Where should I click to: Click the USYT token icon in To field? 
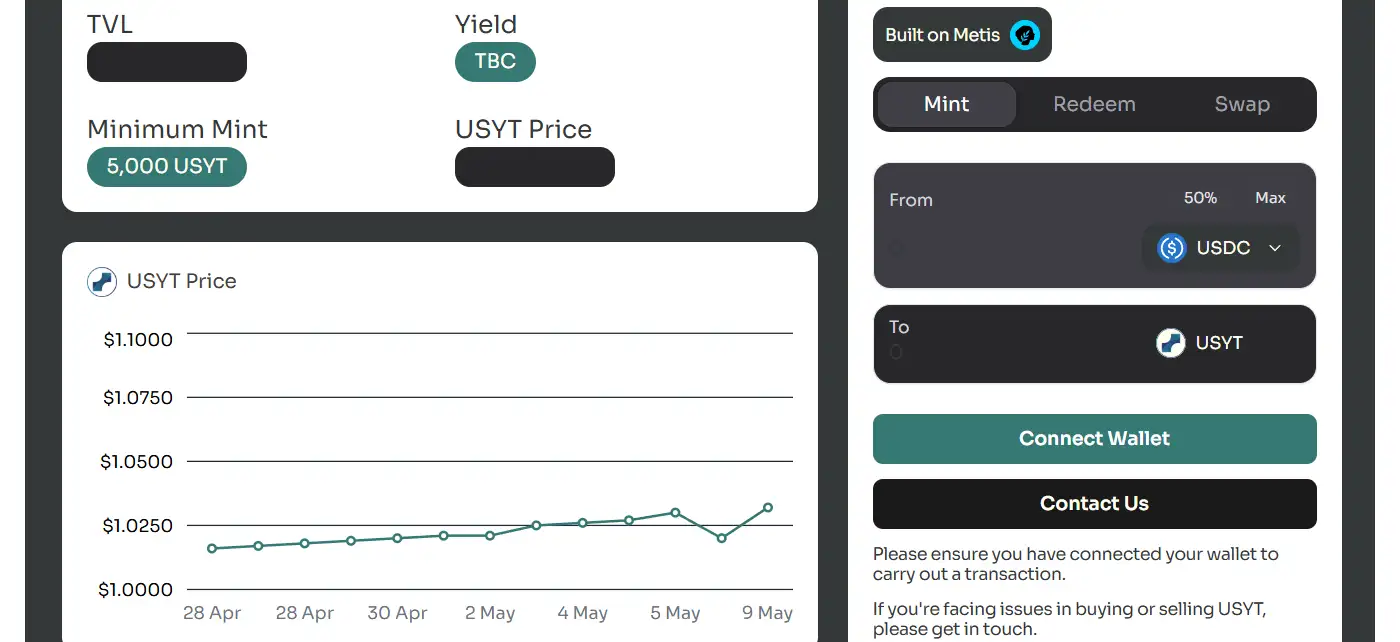click(x=1171, y=343)
